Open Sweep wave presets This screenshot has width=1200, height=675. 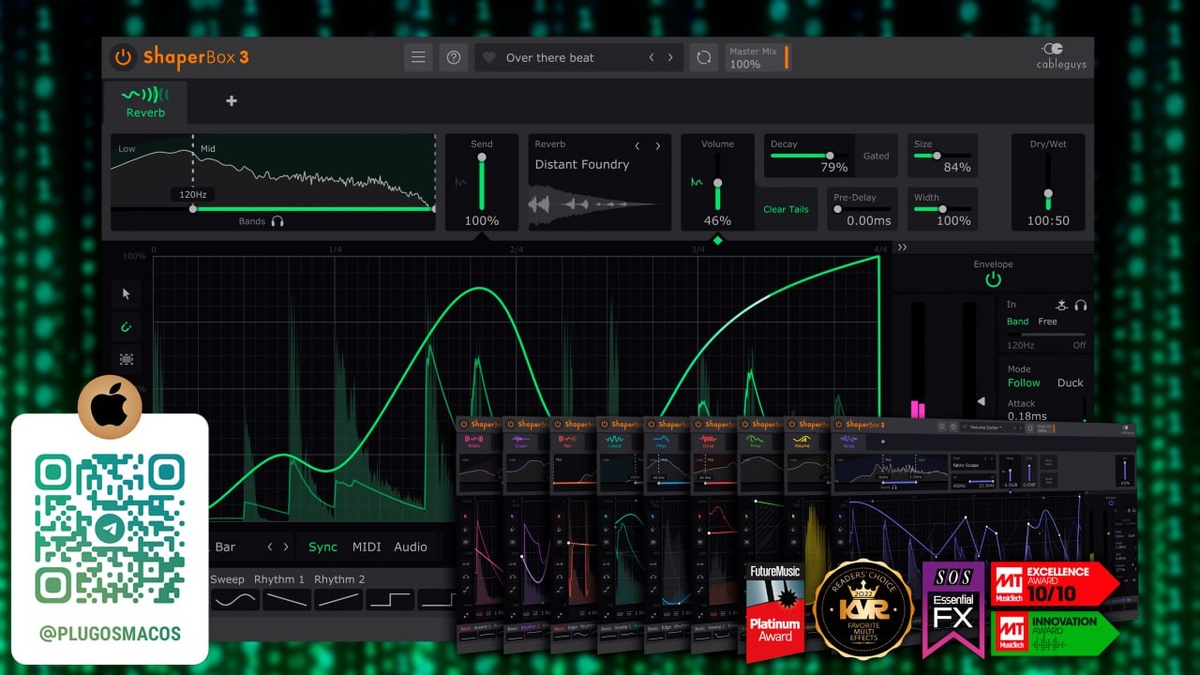(x=227, y=580)
